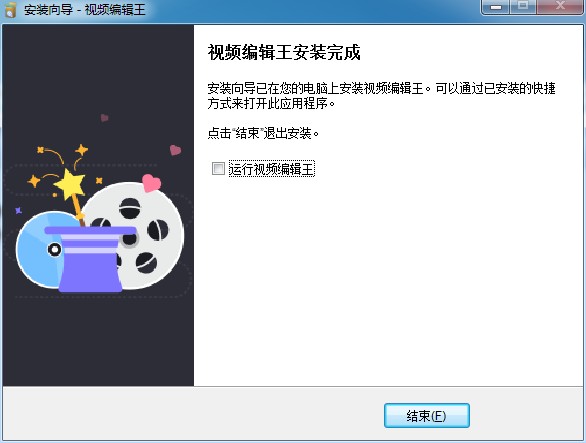
Task: Click the small purple sparkle beside the disc
Action: [x=18, y=210]
